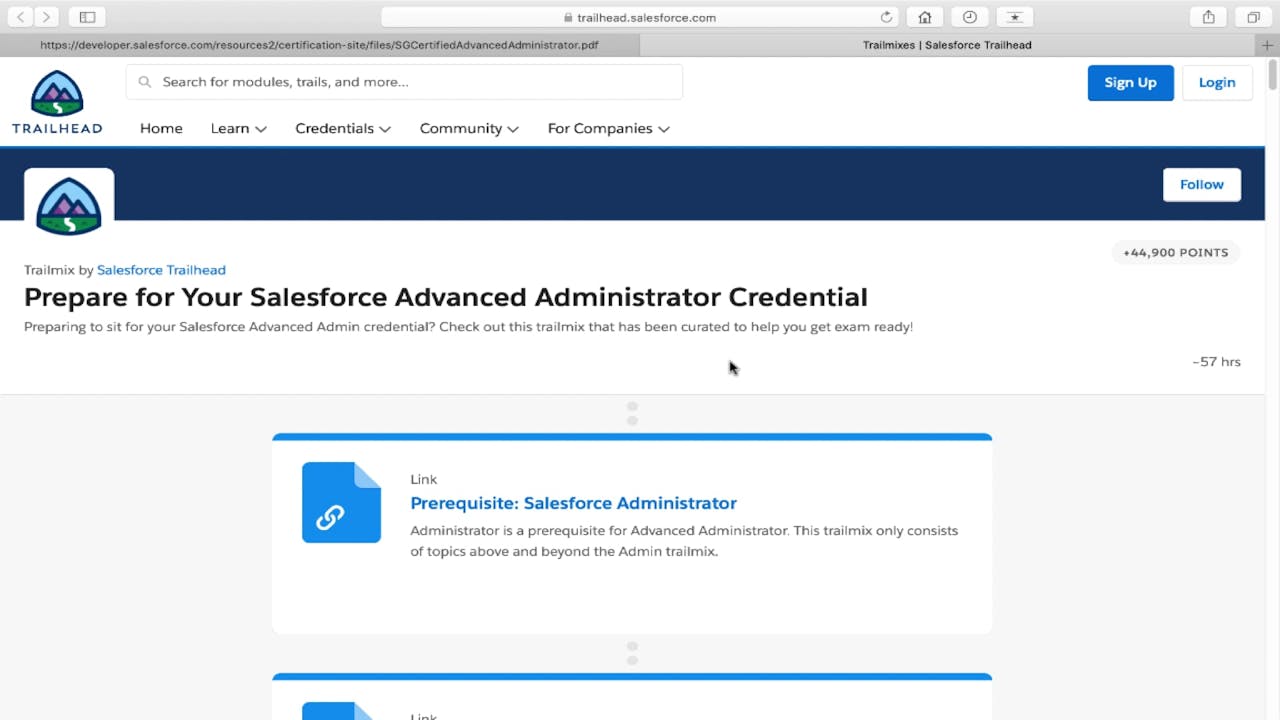Click the home icon in the toolbar

click(x=925, y=17)
